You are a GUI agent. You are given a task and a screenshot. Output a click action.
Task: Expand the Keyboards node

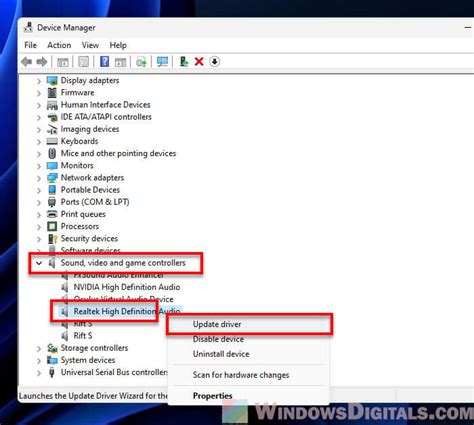click(x=39, y=142)
